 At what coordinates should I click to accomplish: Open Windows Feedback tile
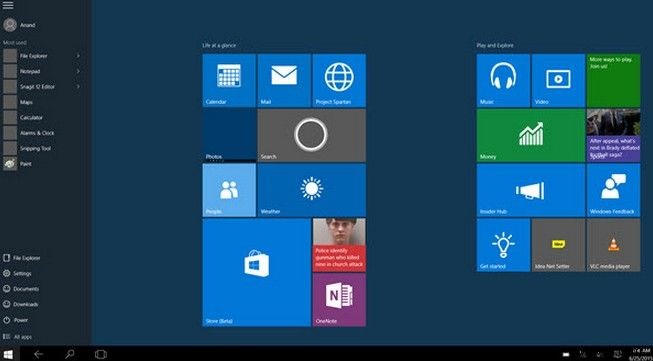pos(613,190)
